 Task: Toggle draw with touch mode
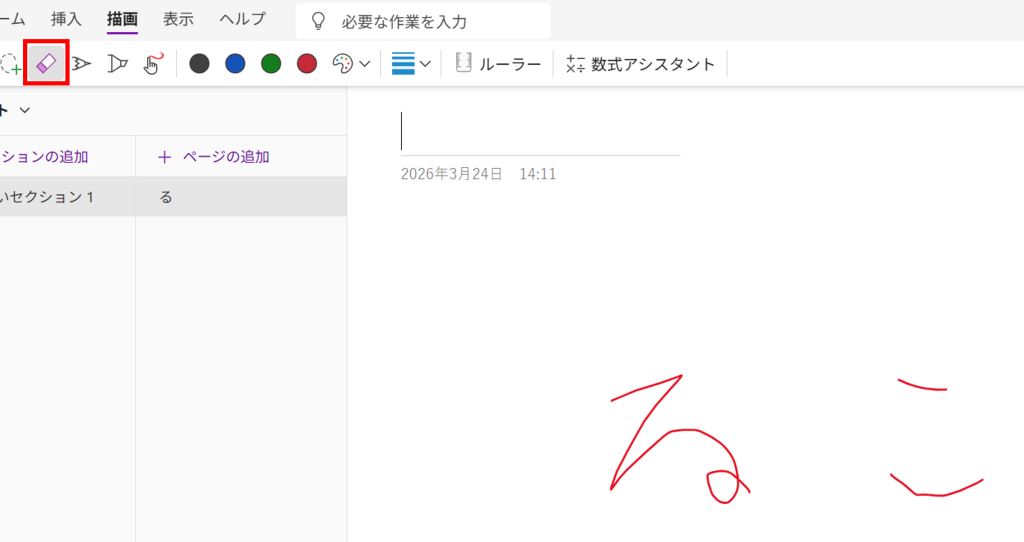153,64
